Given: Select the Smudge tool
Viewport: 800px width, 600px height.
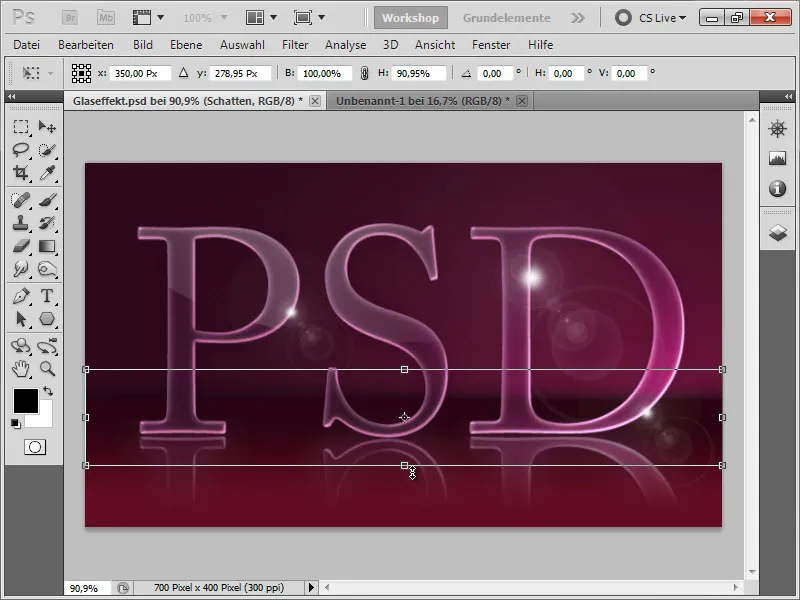Looking at the screenshot, I should 21,269.
